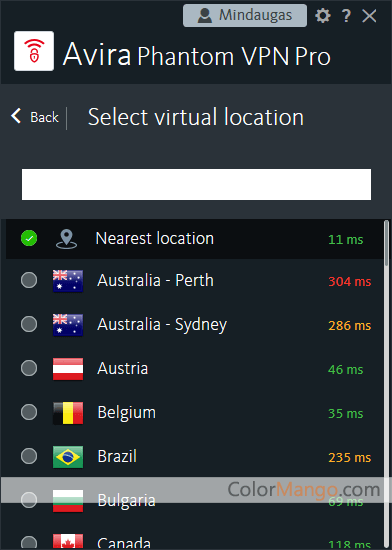This screenshot has width=392, height=550.
Task: Open the Mindaugas account button
Action: click(x=245, y=15)
